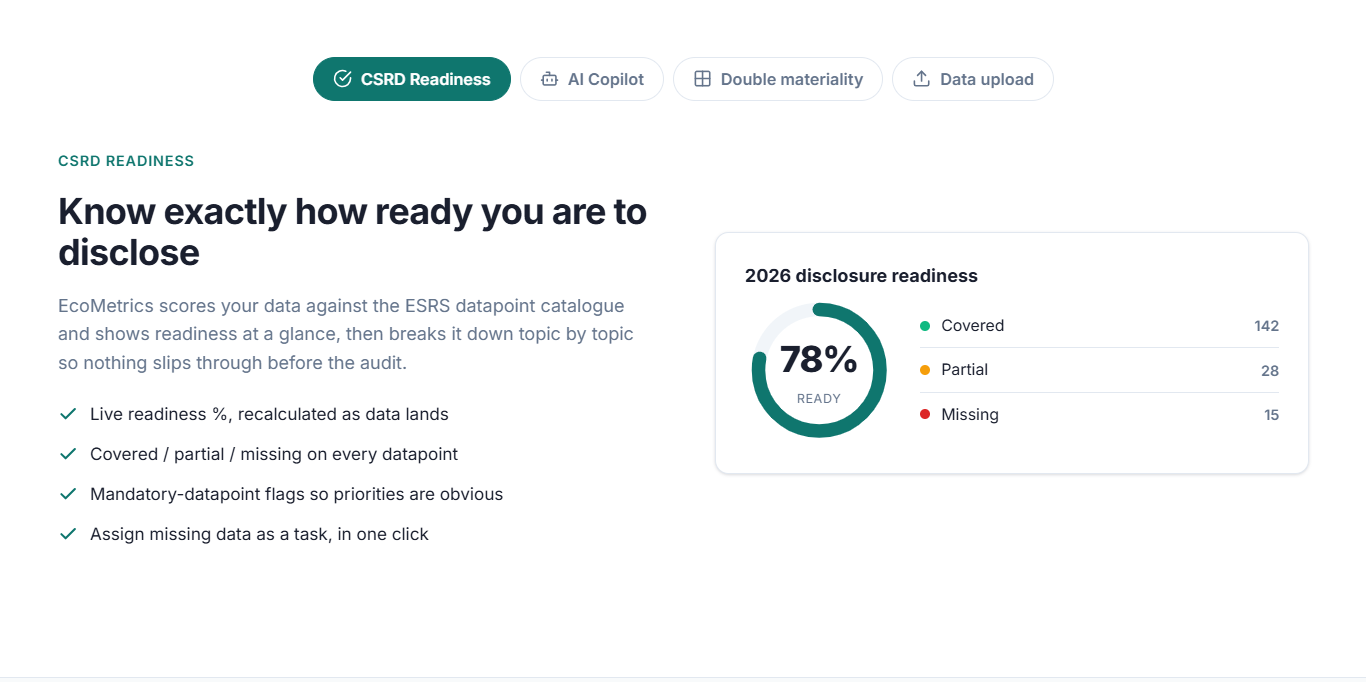Click the checkmark beside 'Live readiness %'

coord(68,414)
